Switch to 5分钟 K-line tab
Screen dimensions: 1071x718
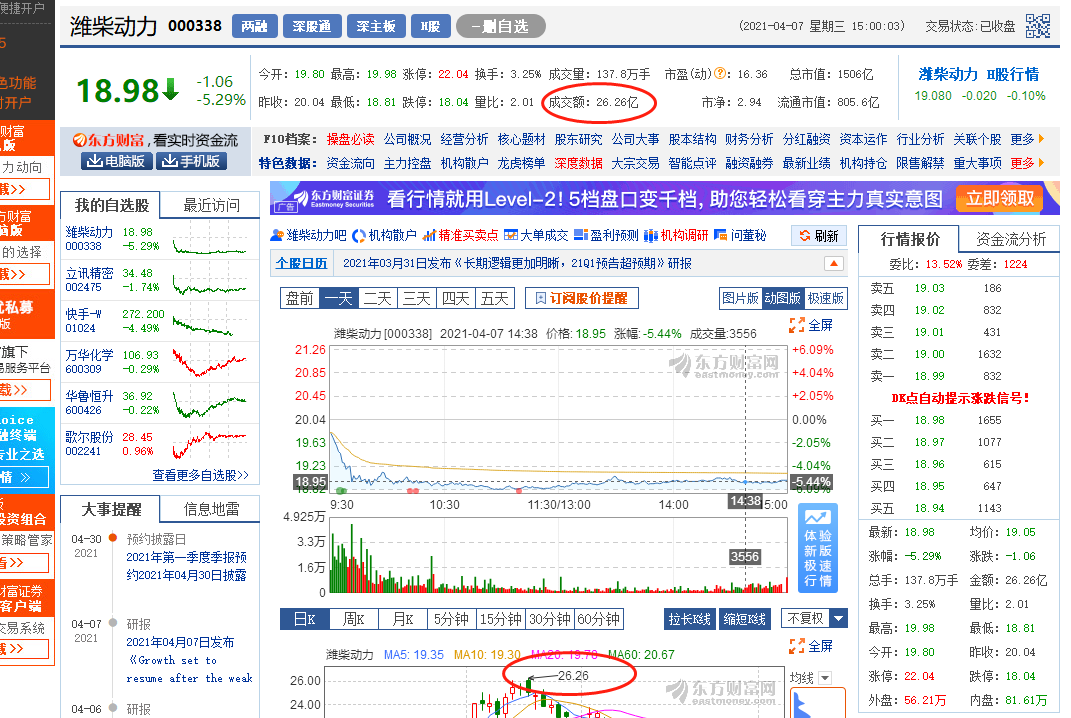coord(451,619)
